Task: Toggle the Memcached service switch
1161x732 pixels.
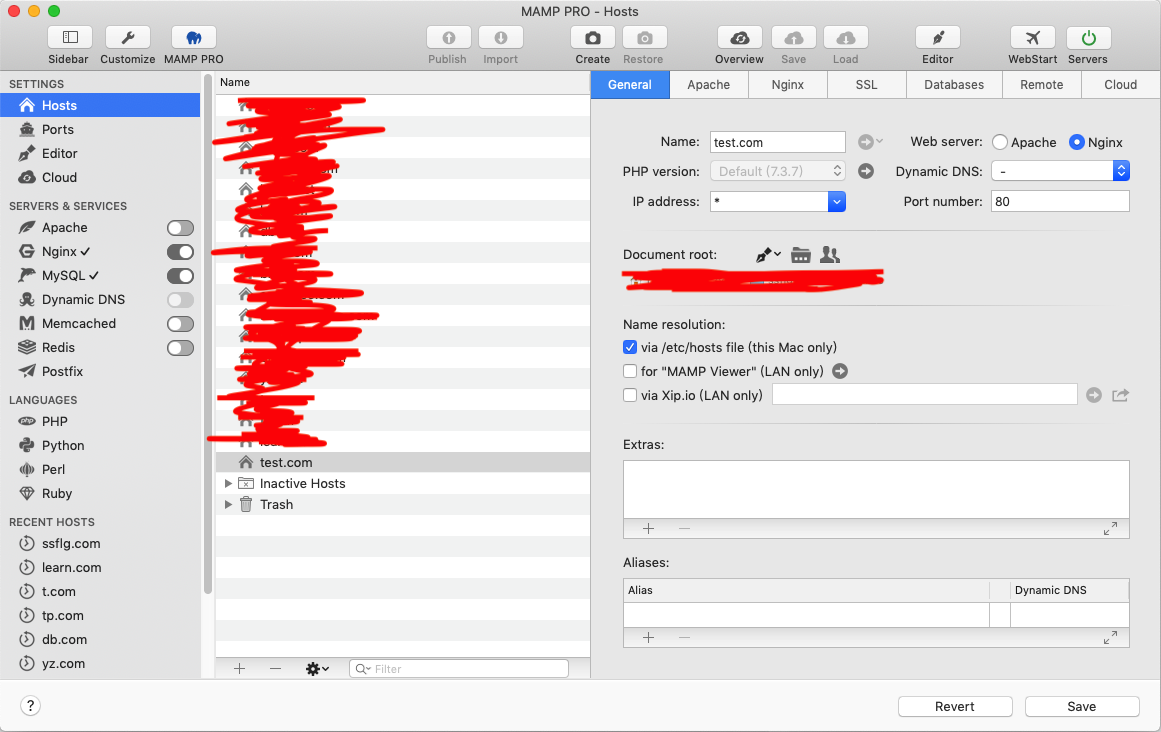Action: point(180,324)
